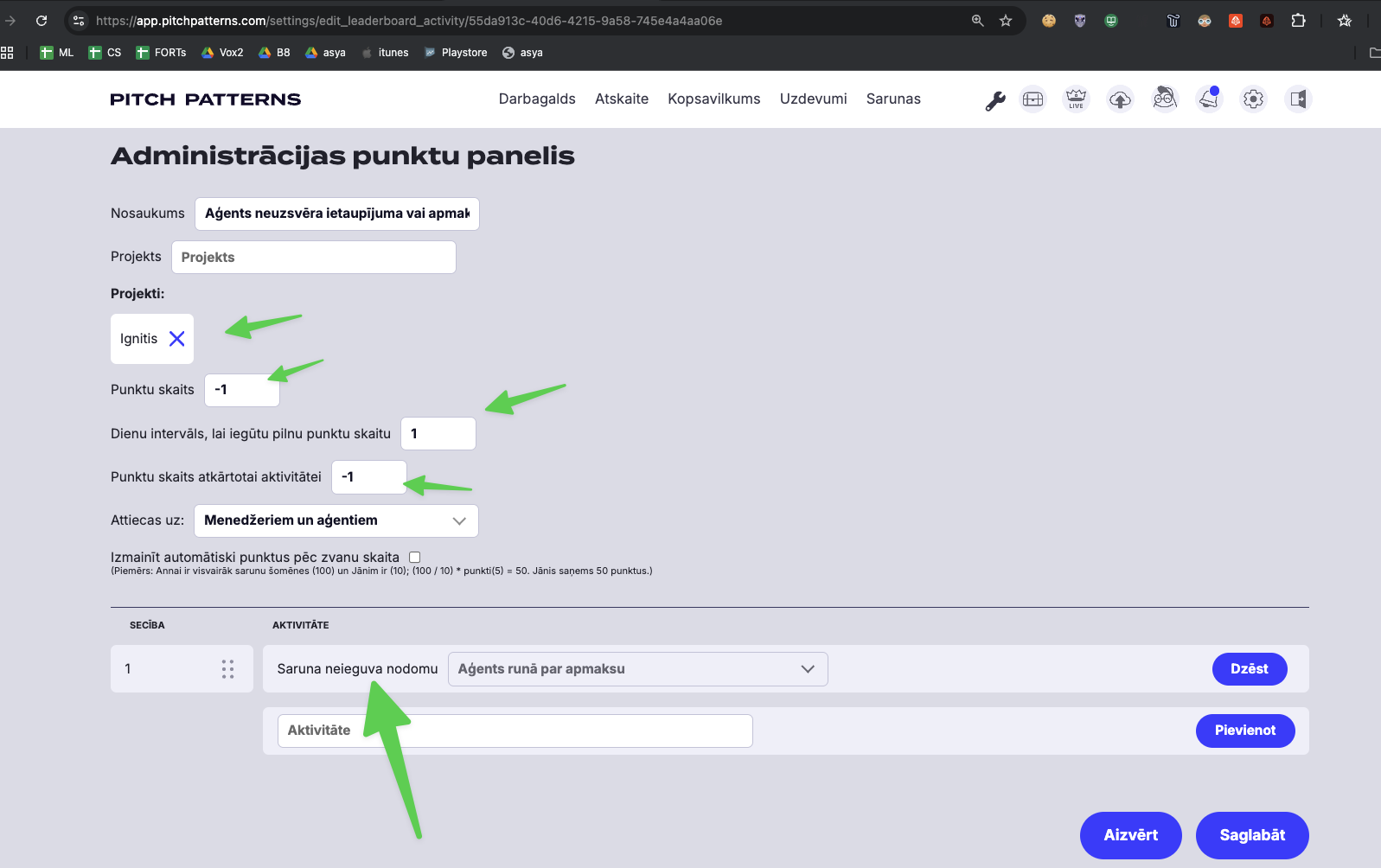
Task: Click the Pievienot button
Action: pyautogui.click(x=1245, y=731)
